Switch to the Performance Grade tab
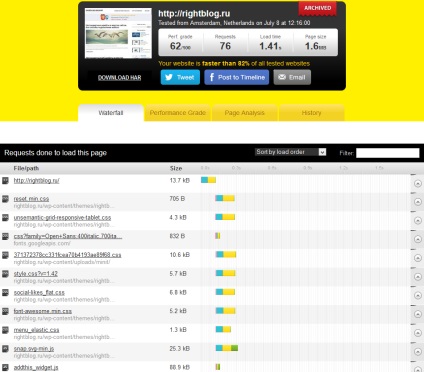This screenshot has height=372, width=424. pyautogui.click(x=178, y=113)
